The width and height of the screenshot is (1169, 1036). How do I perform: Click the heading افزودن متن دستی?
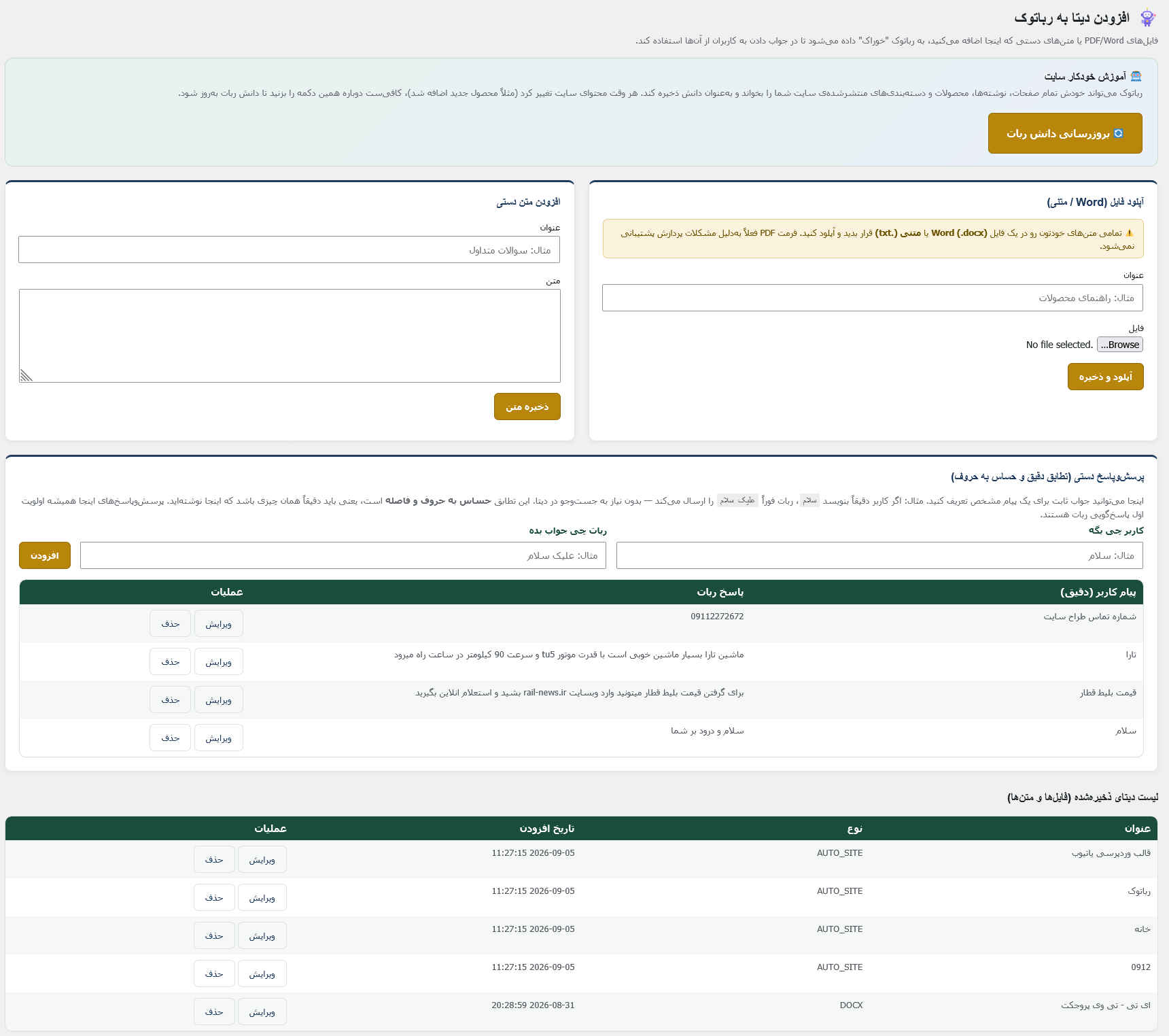tap(528, 202)
